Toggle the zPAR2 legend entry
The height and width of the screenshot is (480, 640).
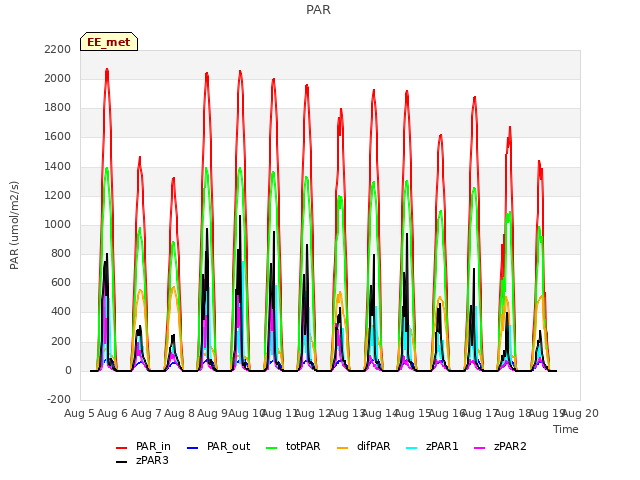500,447
